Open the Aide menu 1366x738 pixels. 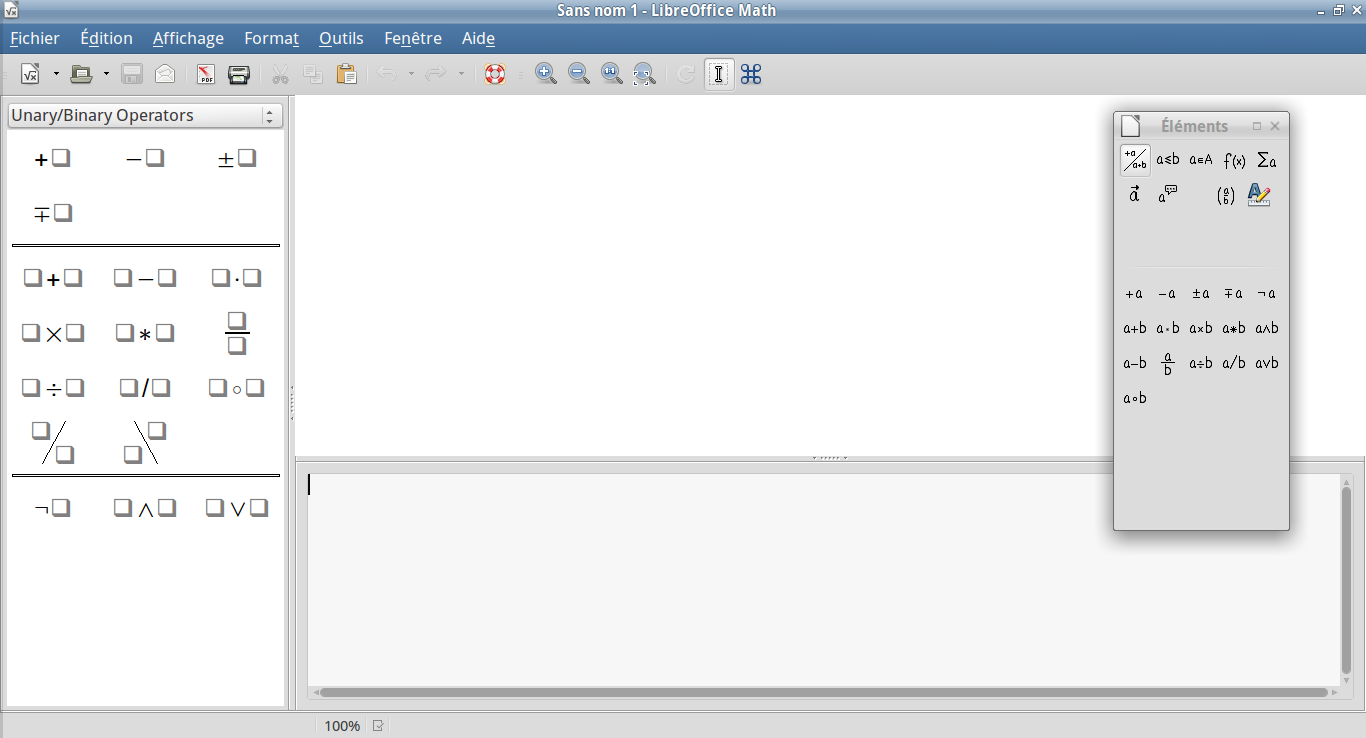point(478,38)
